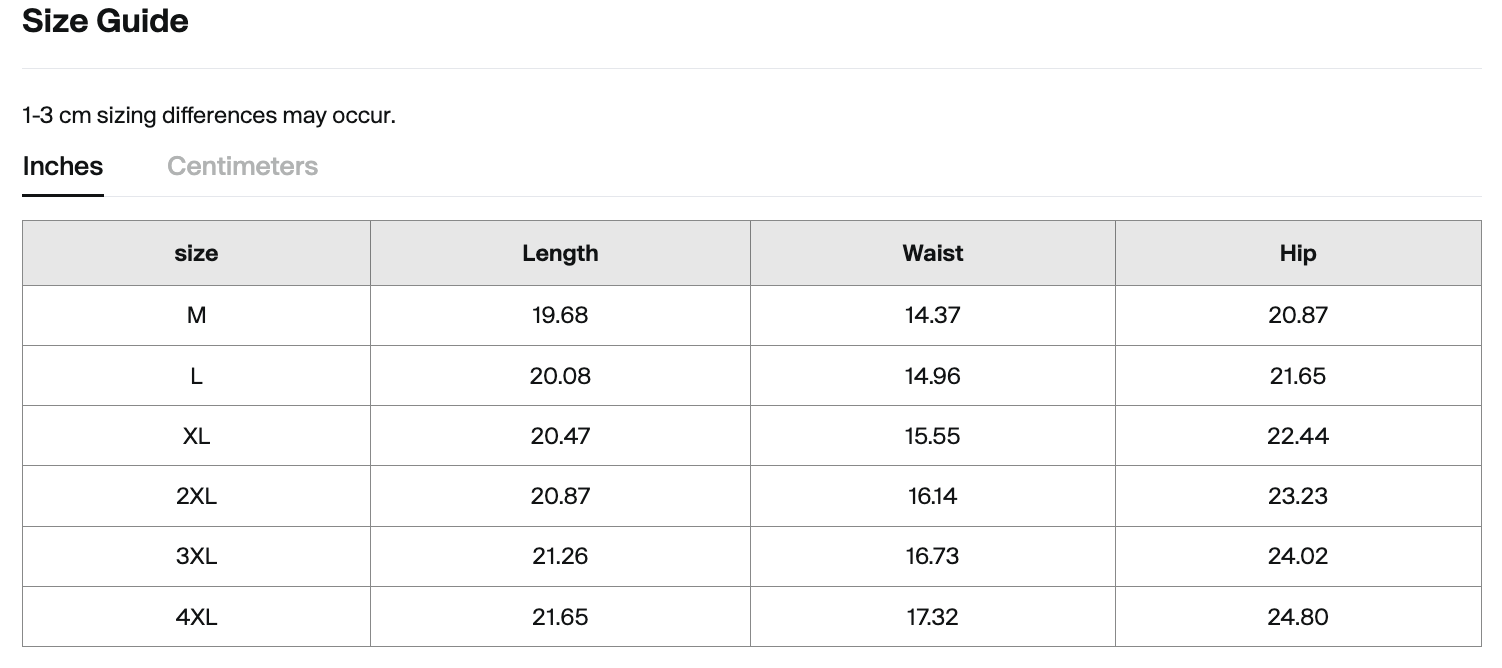Click the 24.80 hip value
Image resolution: width=1502 pixels, height=668 pixels.
[1298, 617]
